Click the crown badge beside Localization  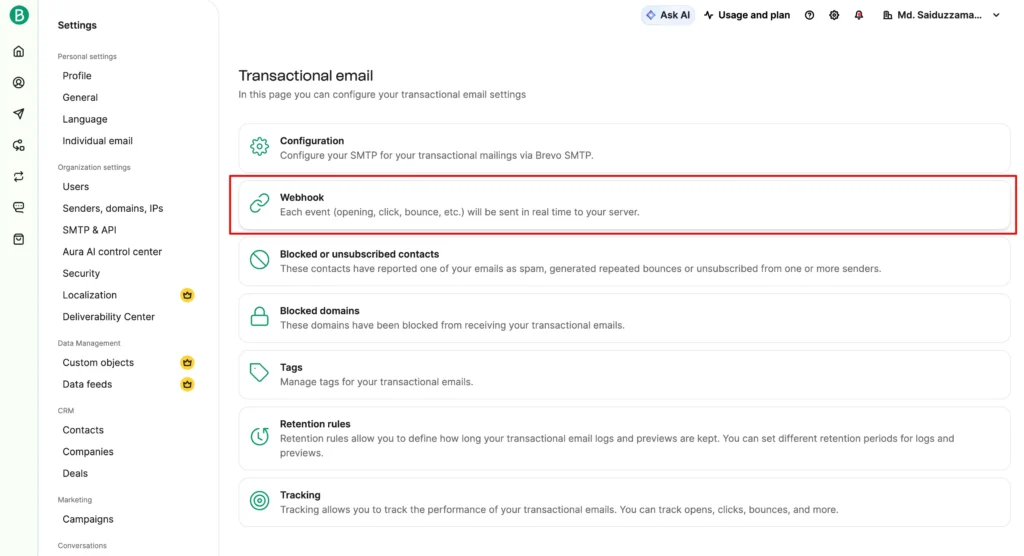coord(187,295)
